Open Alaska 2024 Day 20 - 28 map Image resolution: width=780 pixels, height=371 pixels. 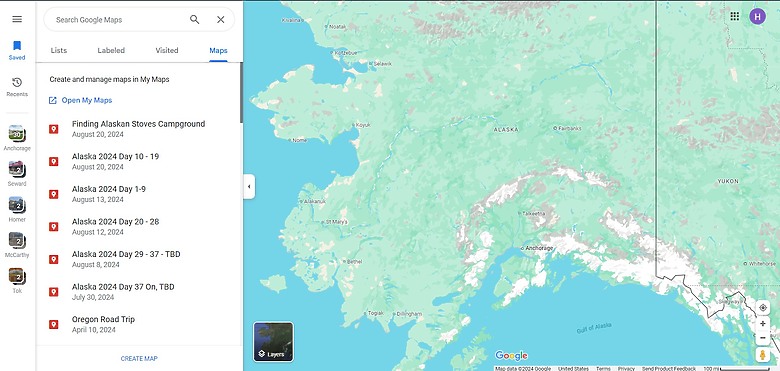138,227
